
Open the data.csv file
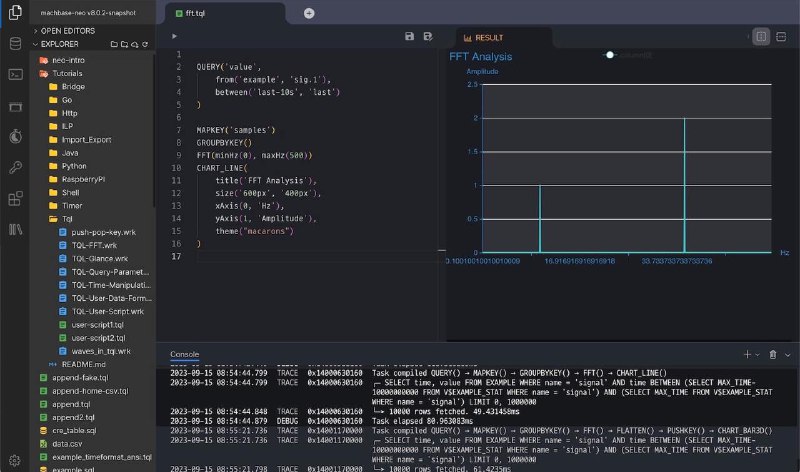67,444
